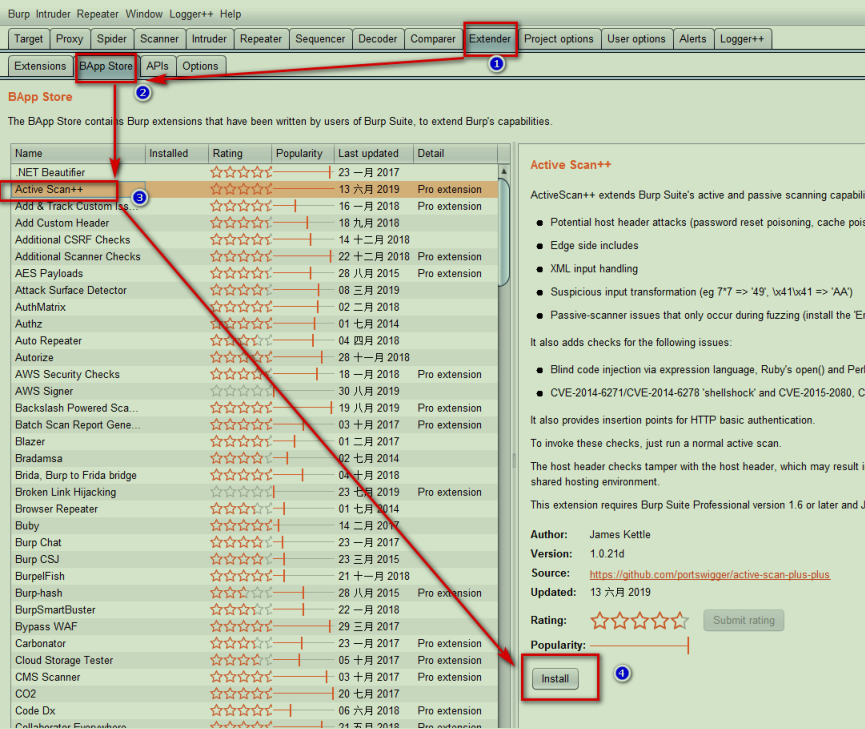Screen dimensions: 865x729
Task: Sort list by Last updated column header
Action: (x=373, y=153)
